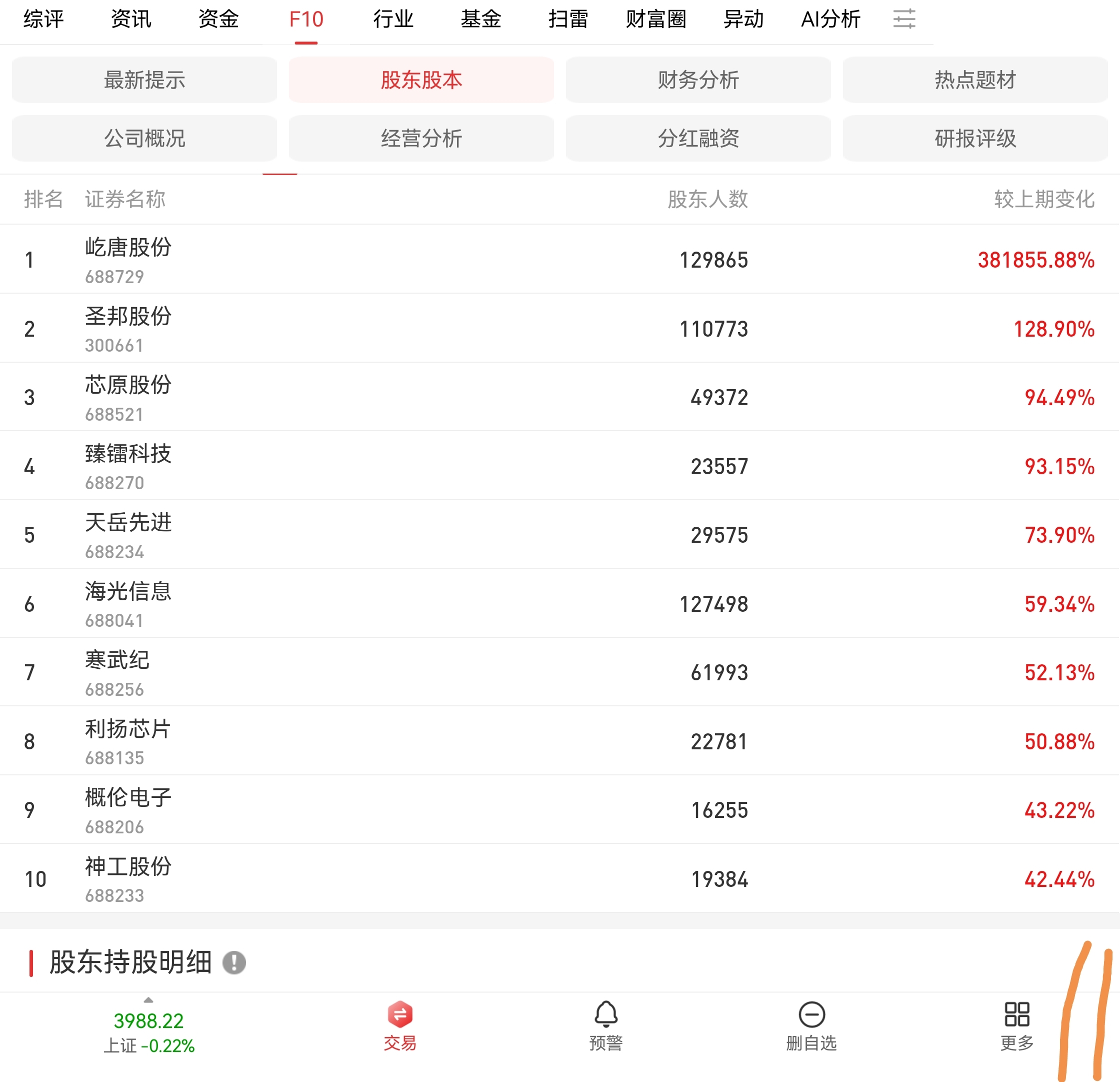Image resolution: width=1120 pixels, height=1082 pixels.
Task: Open the 研报评级 section
Action: click(975, 139)
